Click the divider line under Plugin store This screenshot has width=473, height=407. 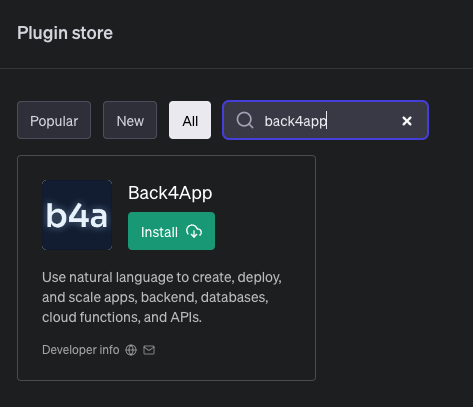pyautogui.click(x=236, y=69)
